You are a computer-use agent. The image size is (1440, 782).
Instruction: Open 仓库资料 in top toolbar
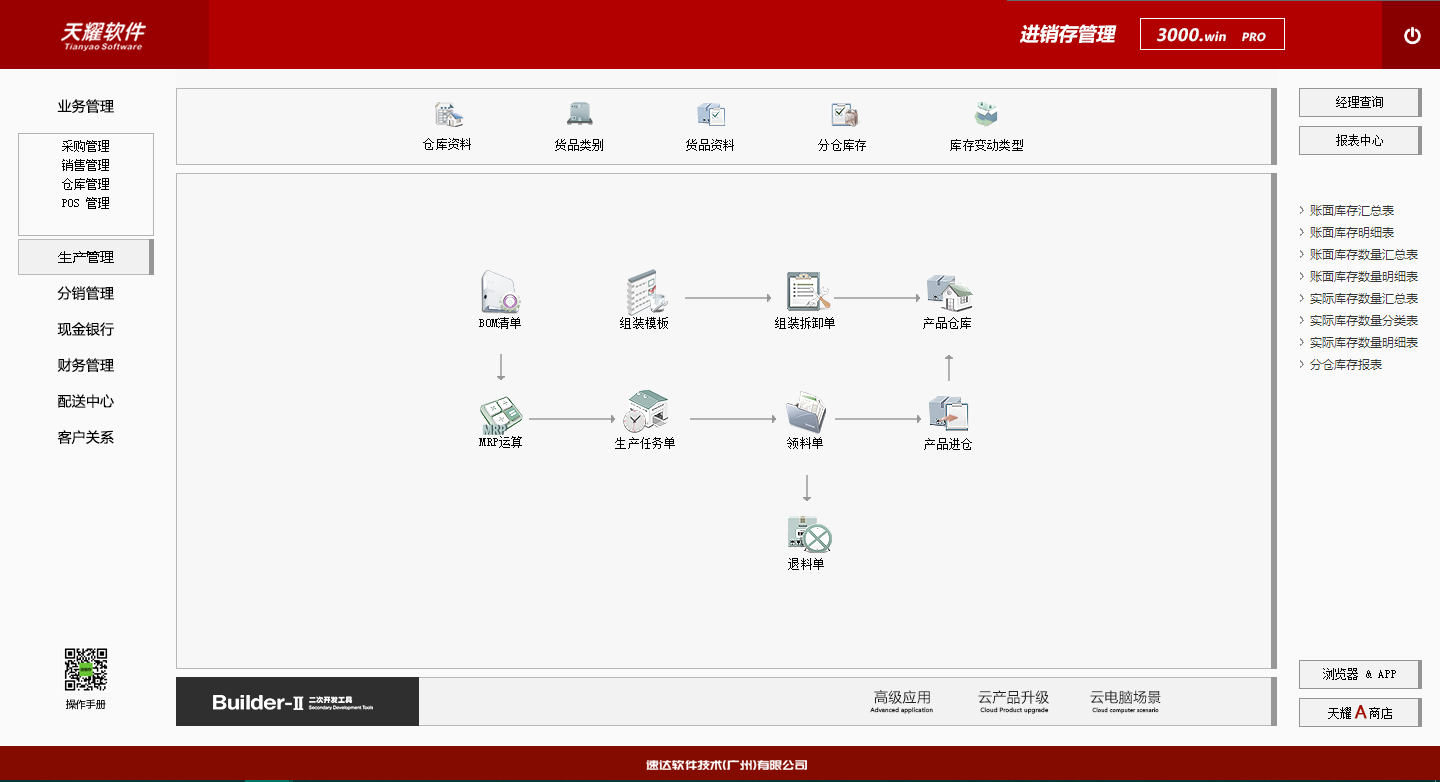tap(447, 115)
